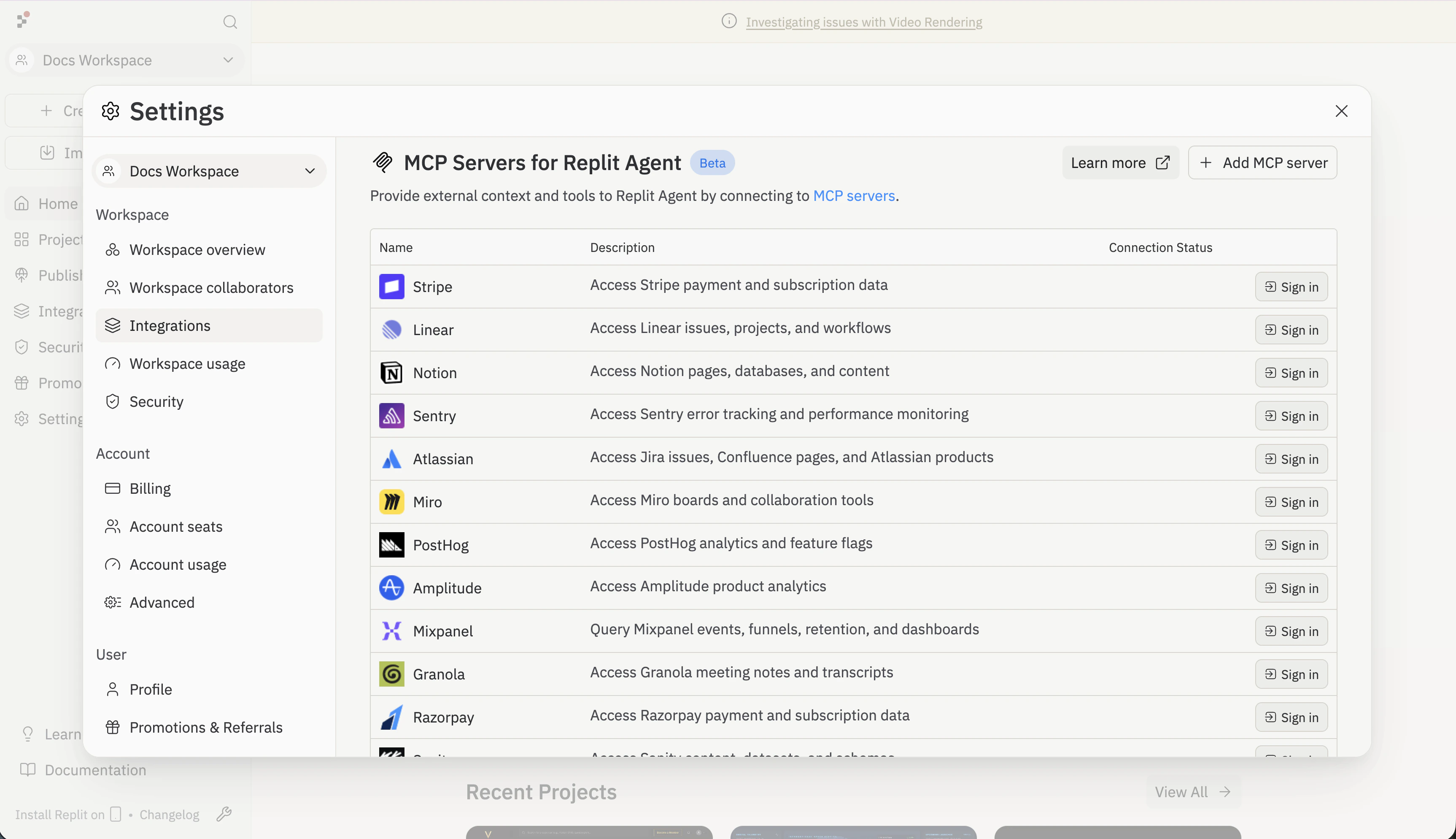The width and height of the screenshot is (1456, 839).
Task: Open Workspace overview settings
Action: (209, 249)
